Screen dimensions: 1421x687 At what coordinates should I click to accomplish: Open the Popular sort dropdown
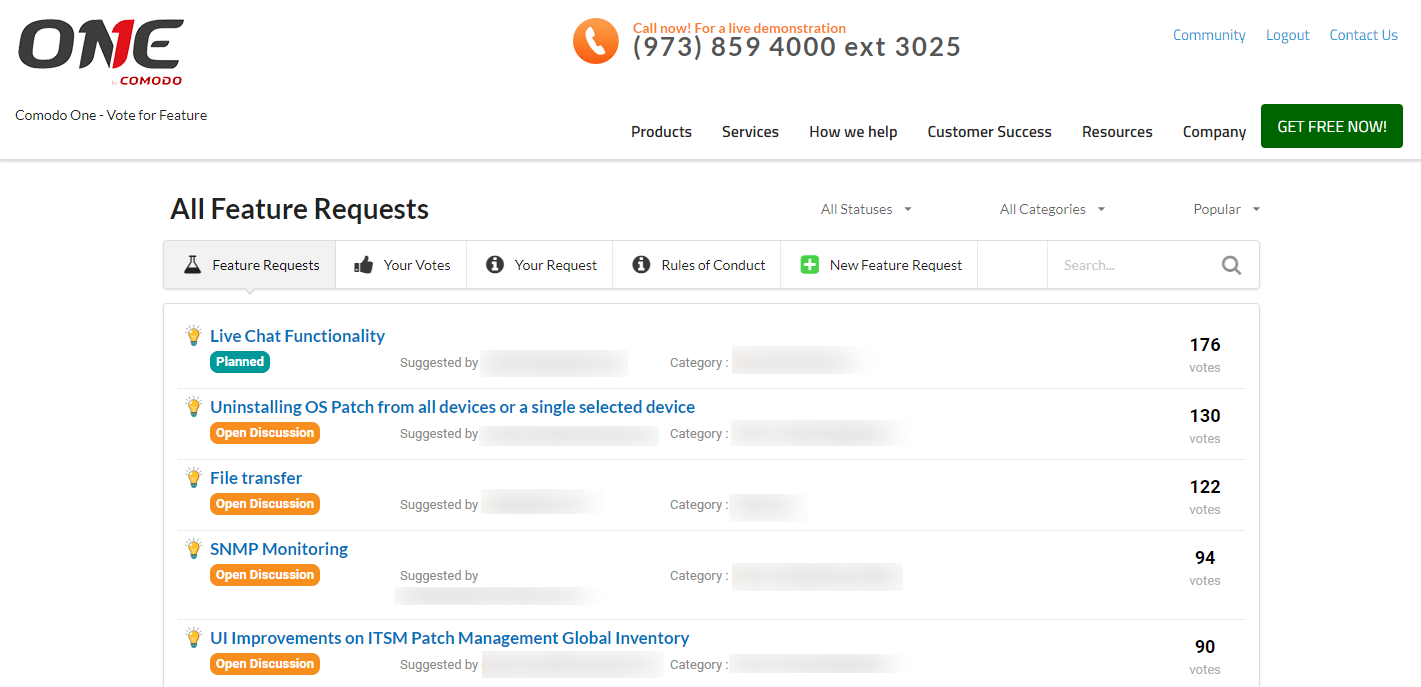point(1226,209)
